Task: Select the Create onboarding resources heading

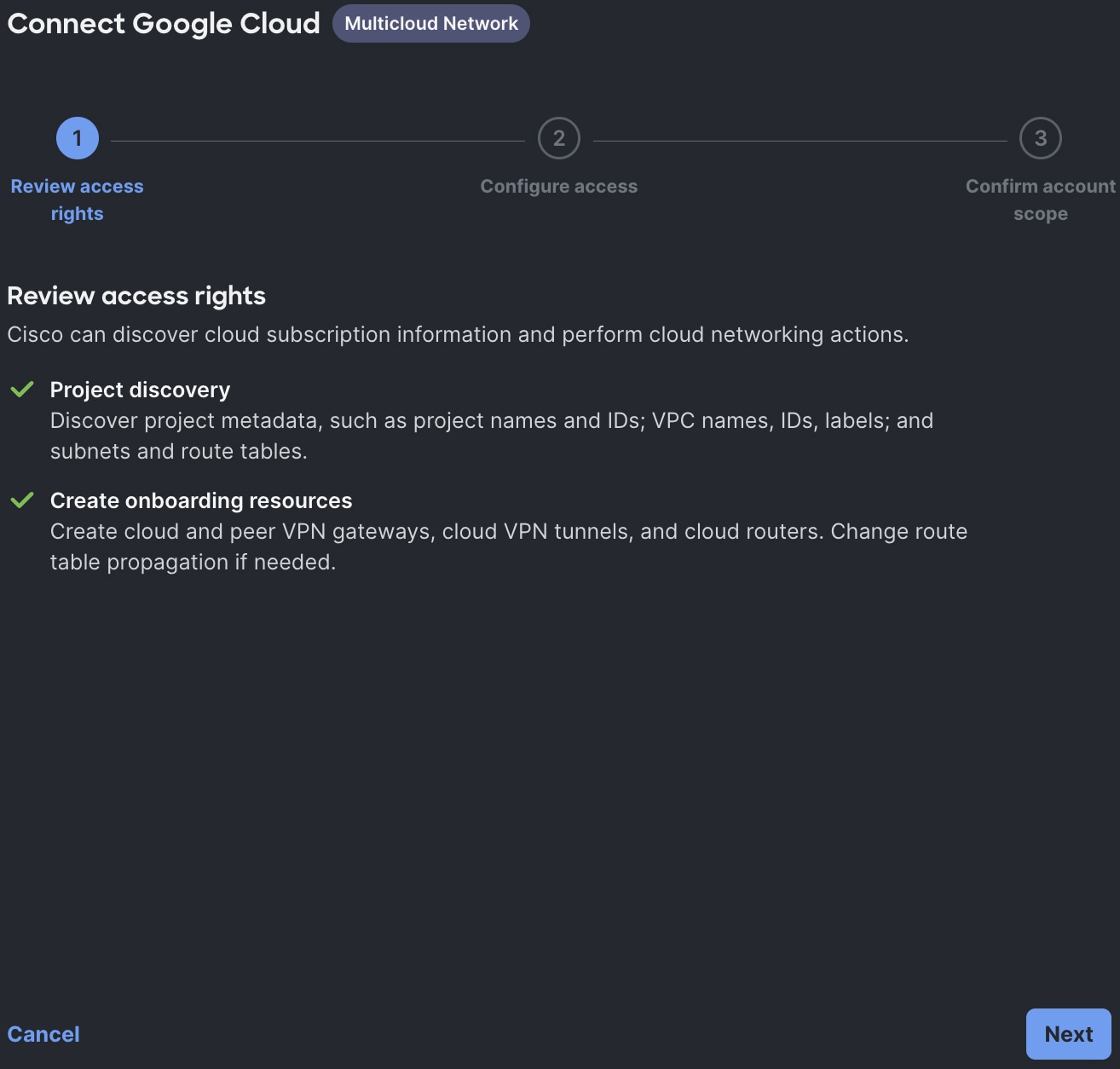Action: coord(201,500)
